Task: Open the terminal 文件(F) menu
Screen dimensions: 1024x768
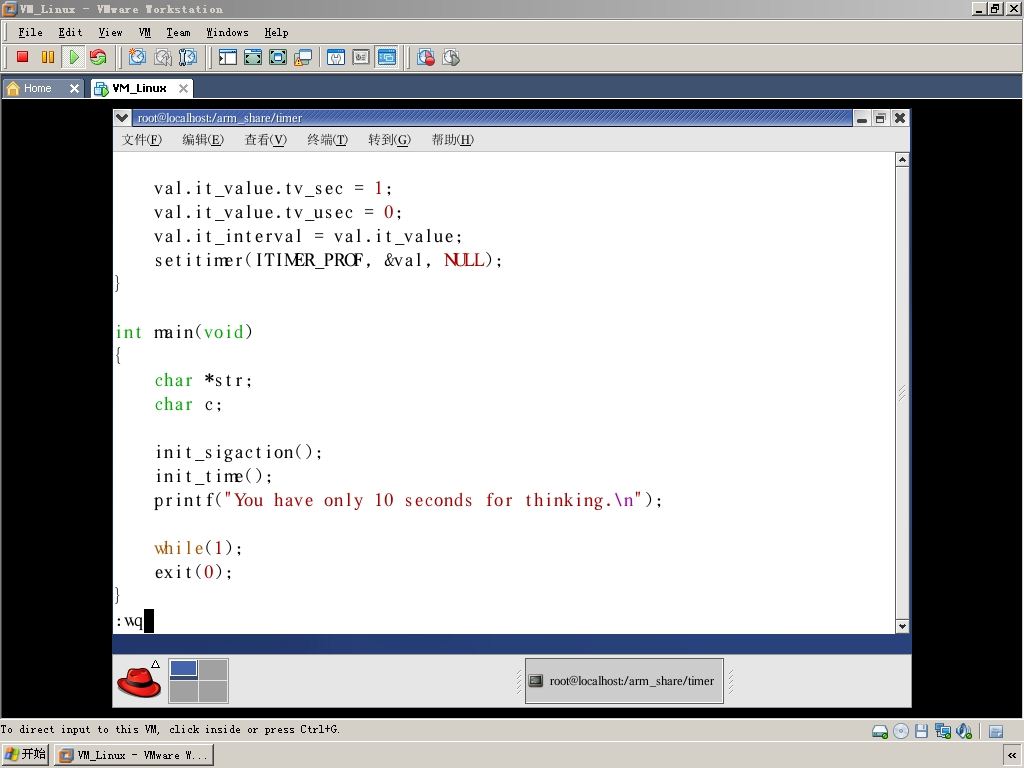Action: click(x=142, y=140)
